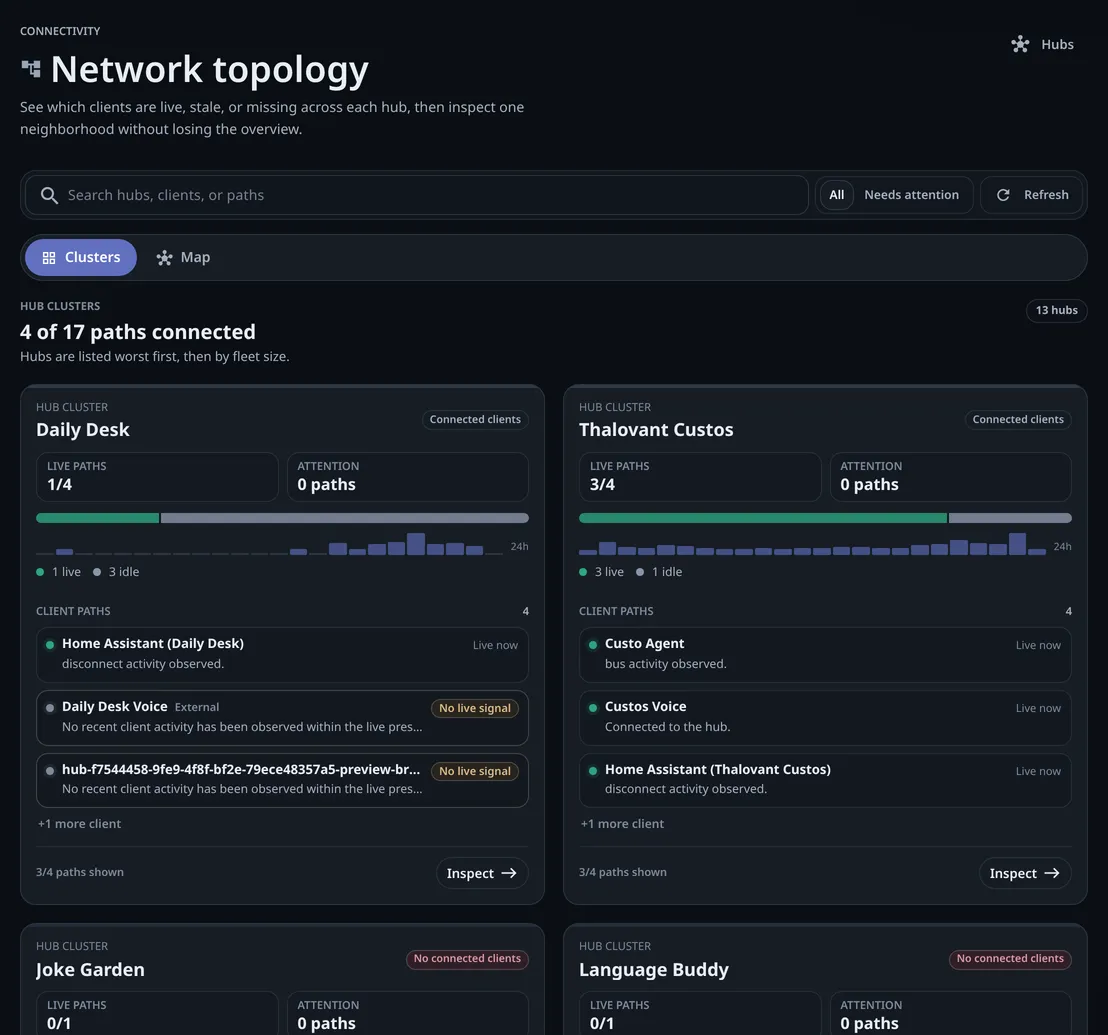Click the No live signal badge on Daily Desk Voice
This screenshot has height=1035, width=1108.
(x=475, y=708)
